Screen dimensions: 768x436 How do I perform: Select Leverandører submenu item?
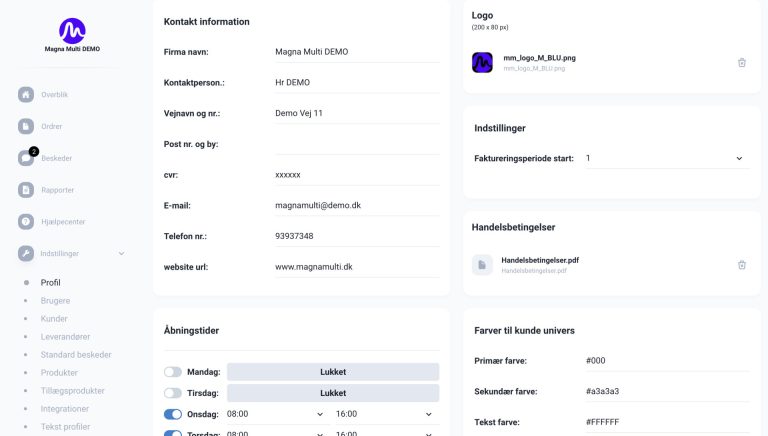65,337
